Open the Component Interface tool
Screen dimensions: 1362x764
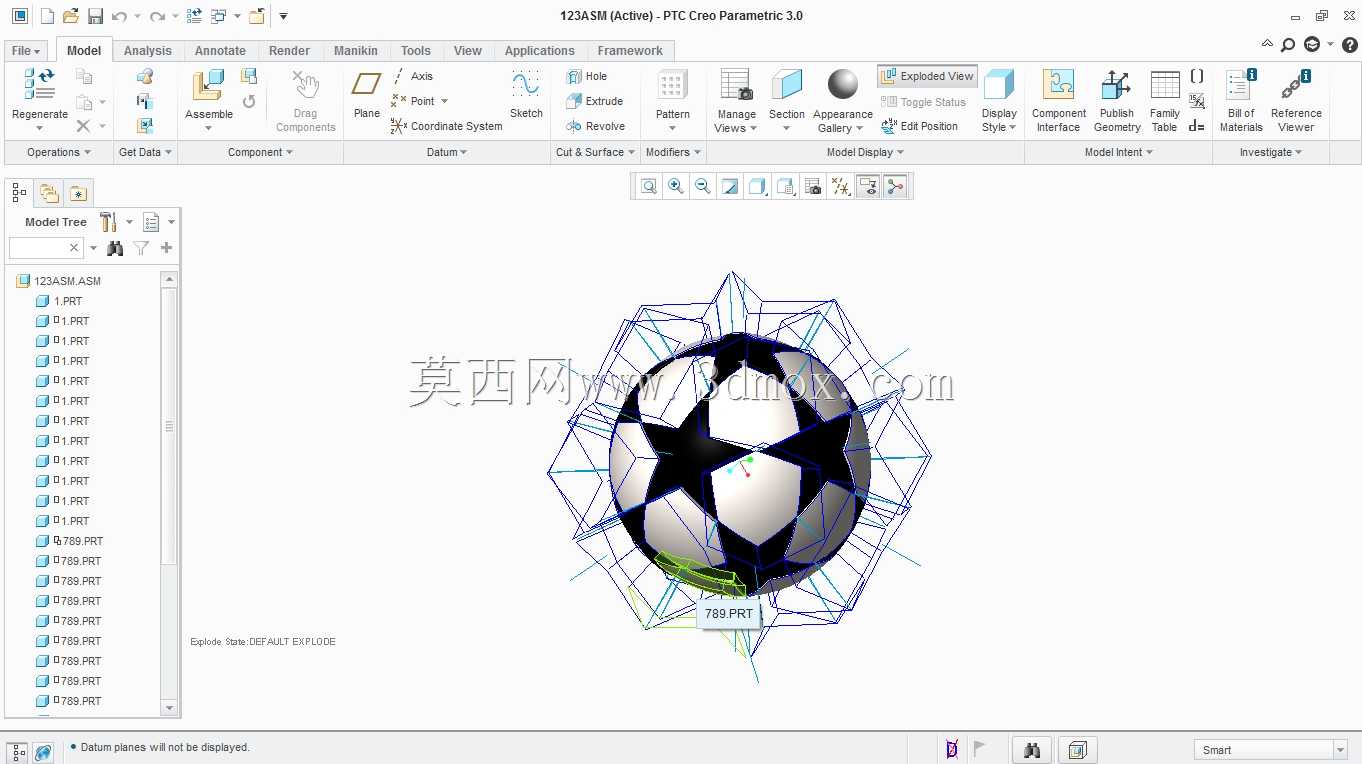point(1058,100)
